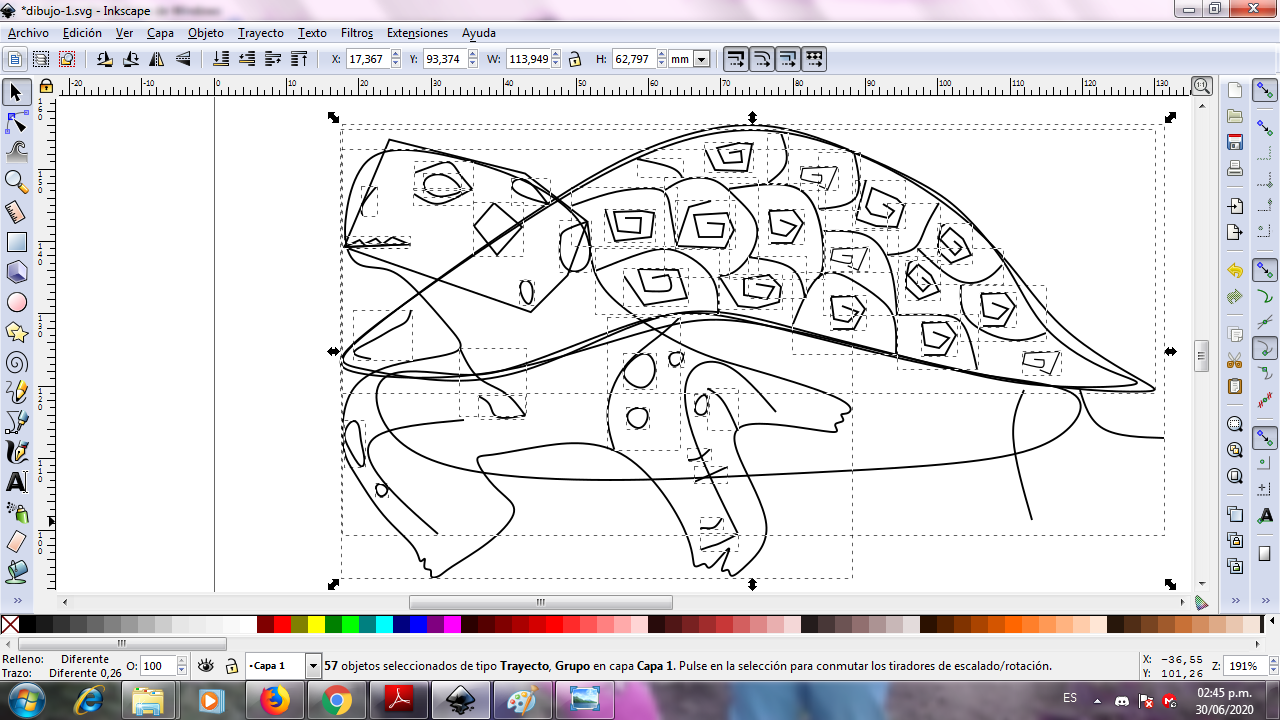
Task: Toggle layer visibility eye icon
Action: pyautogui.click(x=206, y=666)
